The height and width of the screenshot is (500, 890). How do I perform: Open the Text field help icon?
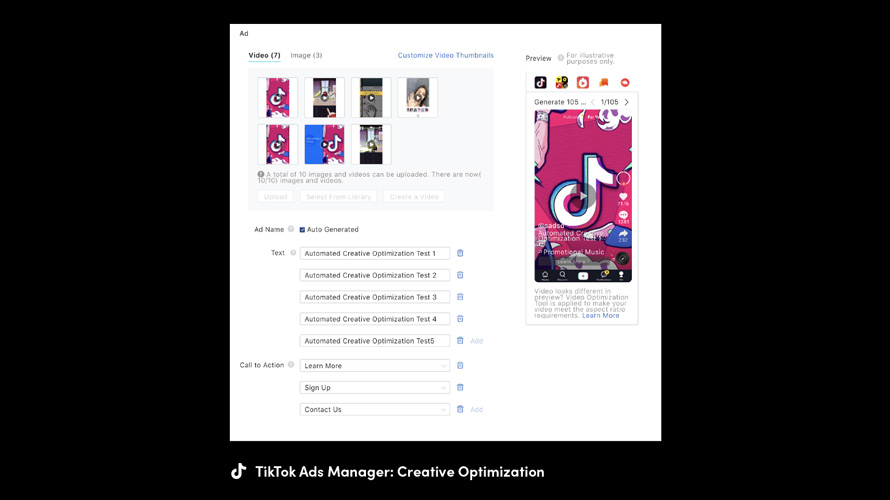(293, 253)
